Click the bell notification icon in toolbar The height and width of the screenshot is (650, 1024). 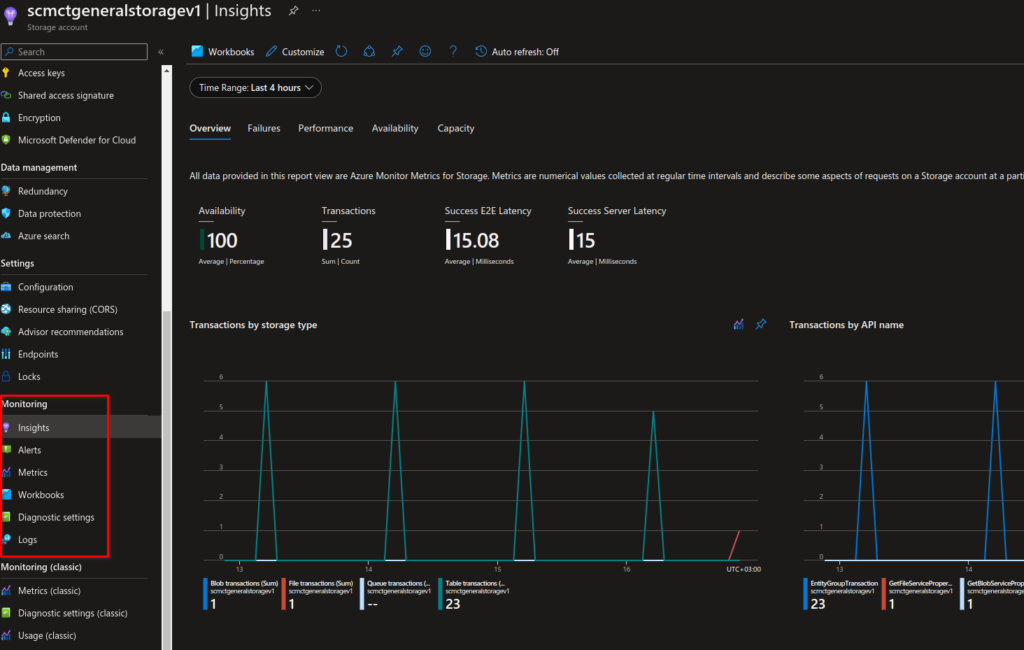coord(369,51)
